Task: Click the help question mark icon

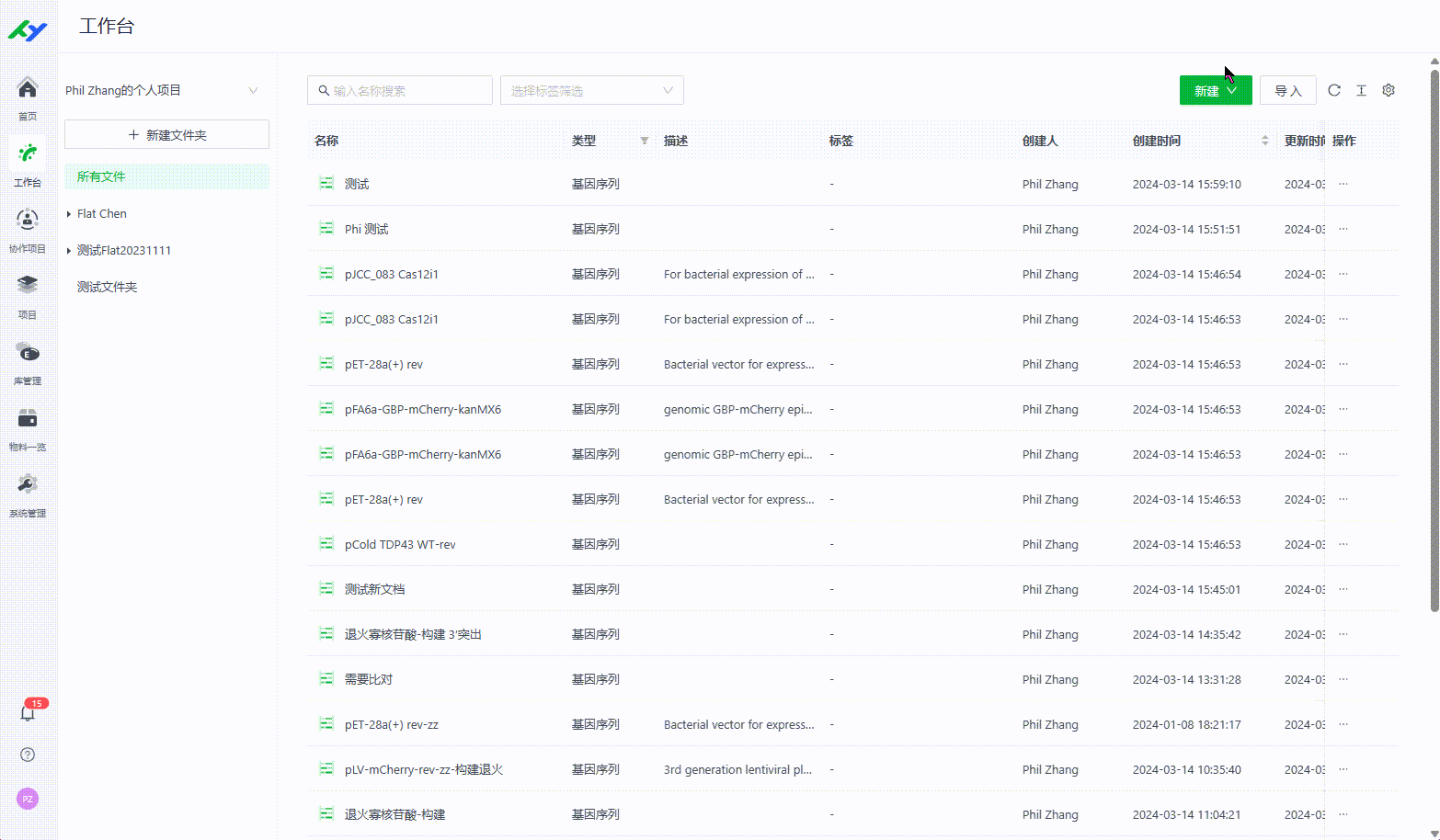Action: coord(28,755)
